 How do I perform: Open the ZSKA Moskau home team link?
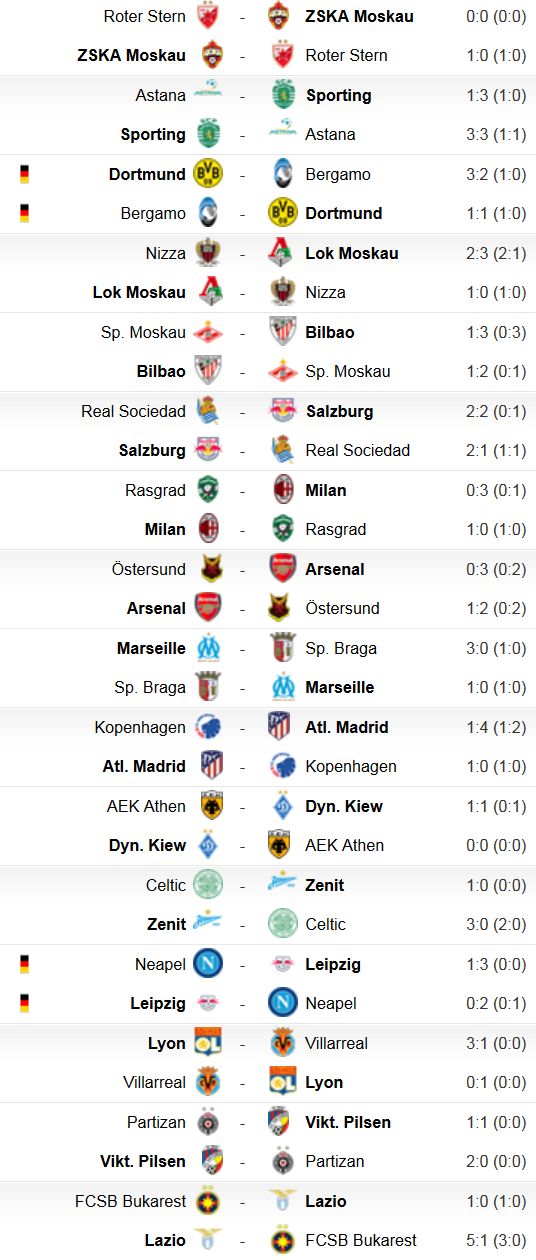click(x=131, y=55)
